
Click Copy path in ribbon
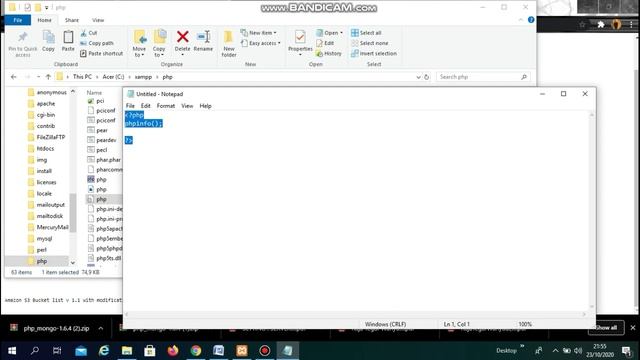97,43
